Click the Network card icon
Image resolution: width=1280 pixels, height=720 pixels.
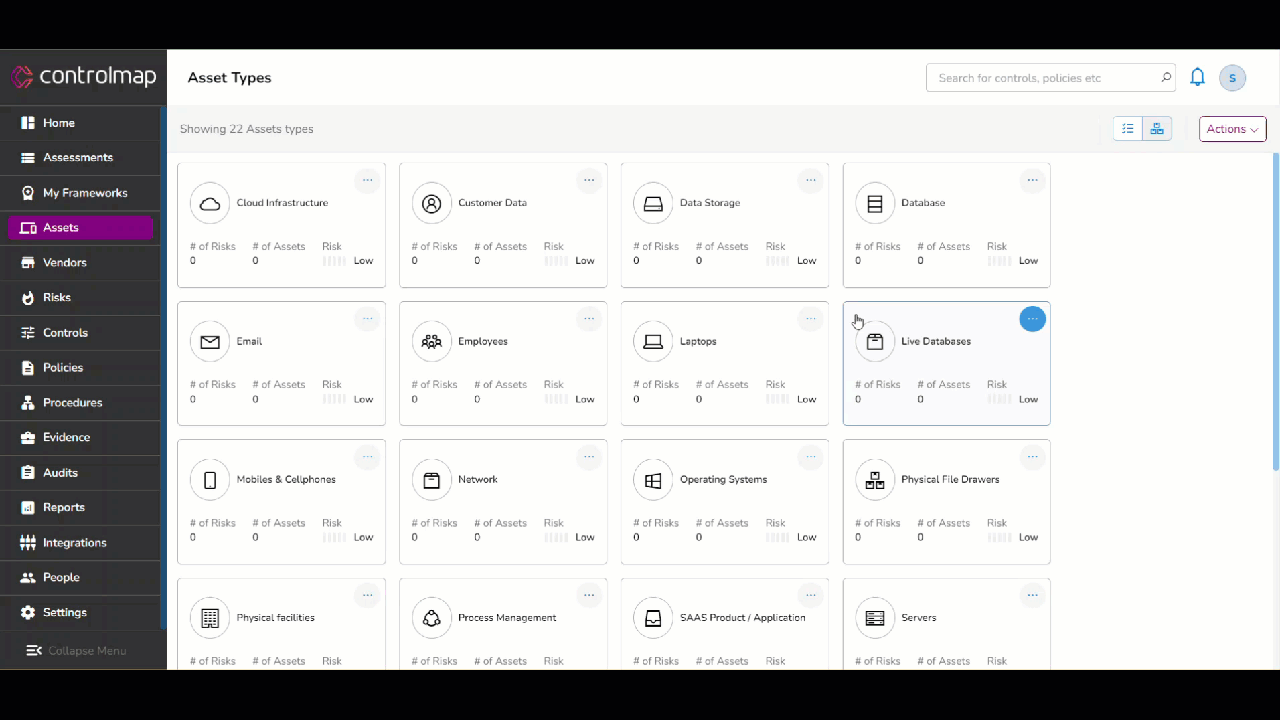(x=432, y=480)
